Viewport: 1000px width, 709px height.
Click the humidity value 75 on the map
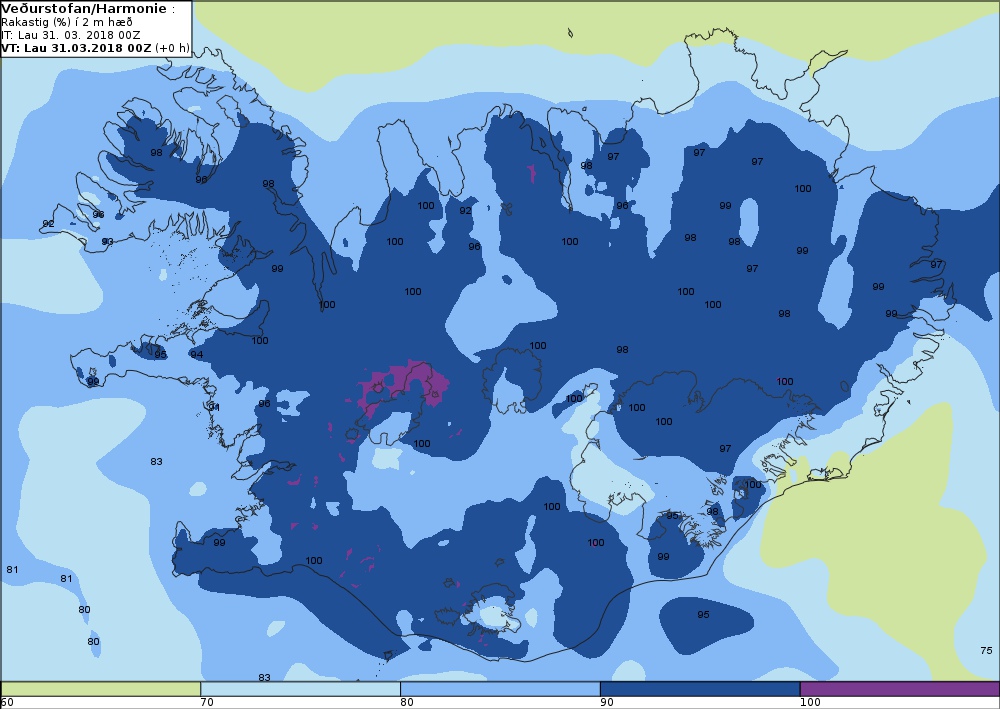pos(986,650)
